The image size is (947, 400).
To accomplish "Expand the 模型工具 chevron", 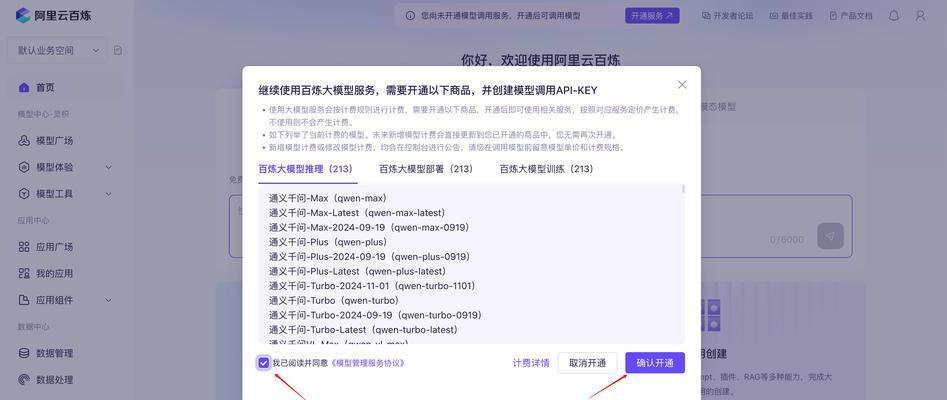I will (109, 194).
